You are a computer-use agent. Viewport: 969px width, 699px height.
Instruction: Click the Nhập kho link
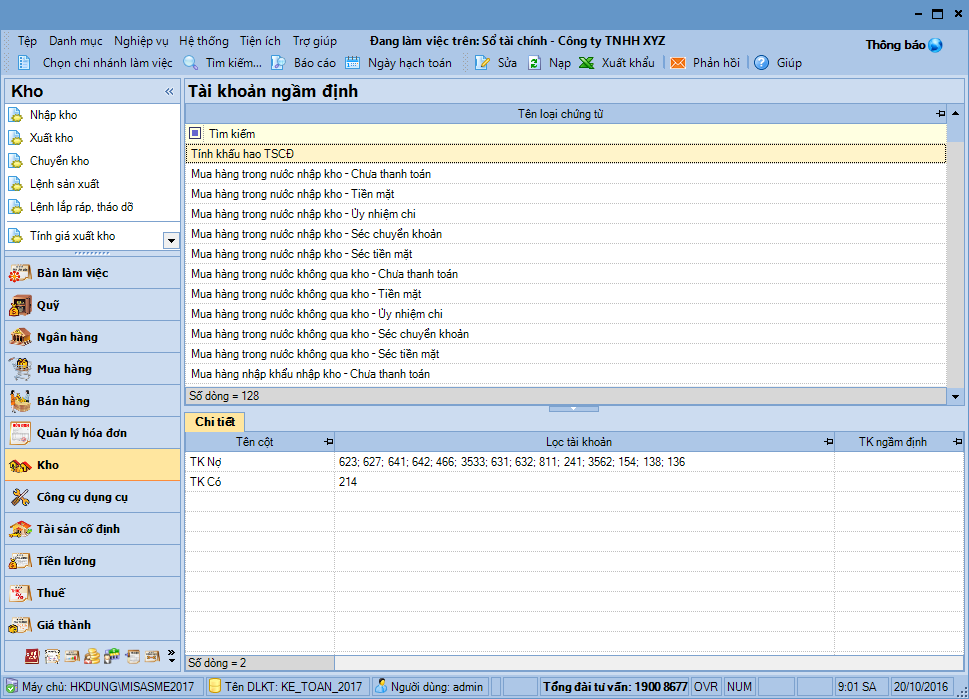53,115
